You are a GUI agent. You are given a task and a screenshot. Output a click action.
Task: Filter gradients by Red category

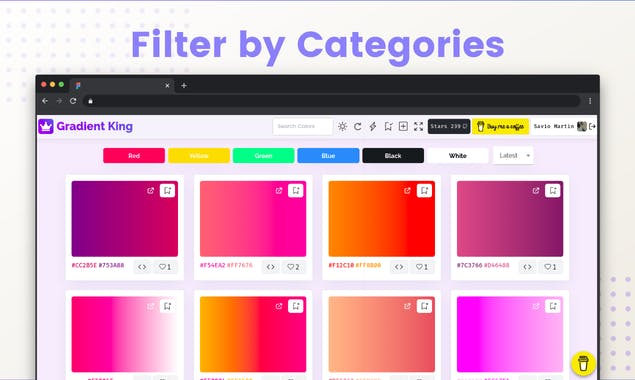click(x=134, y=156)
